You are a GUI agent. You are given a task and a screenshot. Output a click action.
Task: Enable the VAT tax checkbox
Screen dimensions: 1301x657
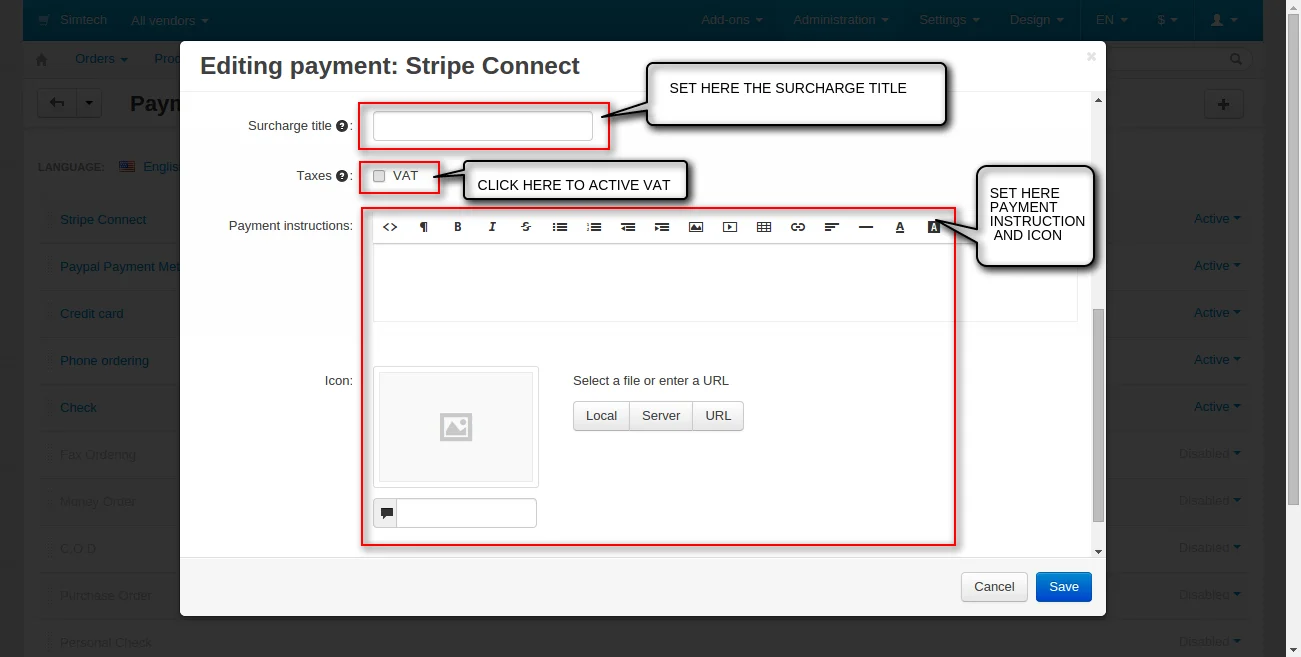pyautogui.click(x=379, y=176)
